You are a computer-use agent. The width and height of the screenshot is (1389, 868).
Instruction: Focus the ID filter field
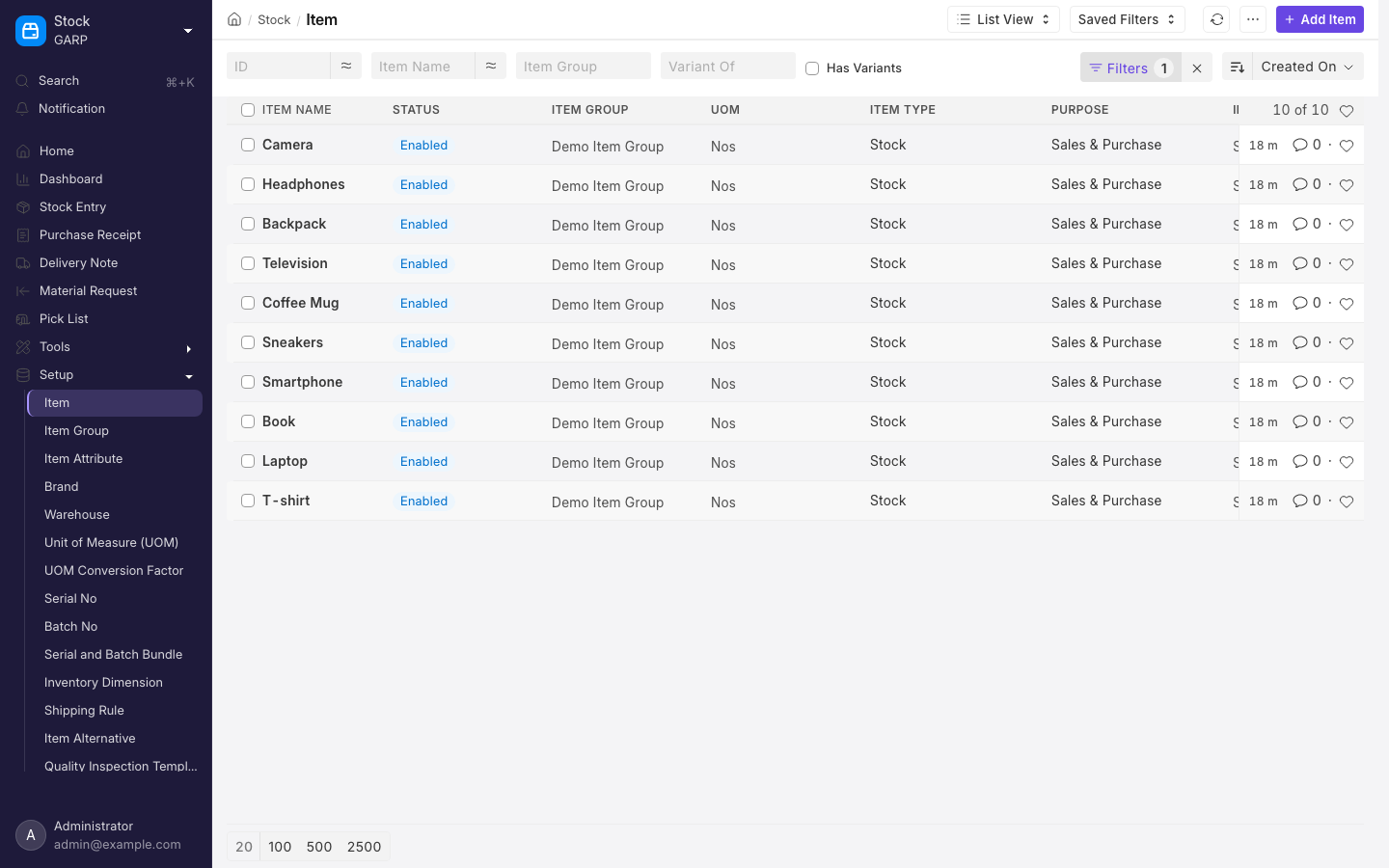coord(279,66)
